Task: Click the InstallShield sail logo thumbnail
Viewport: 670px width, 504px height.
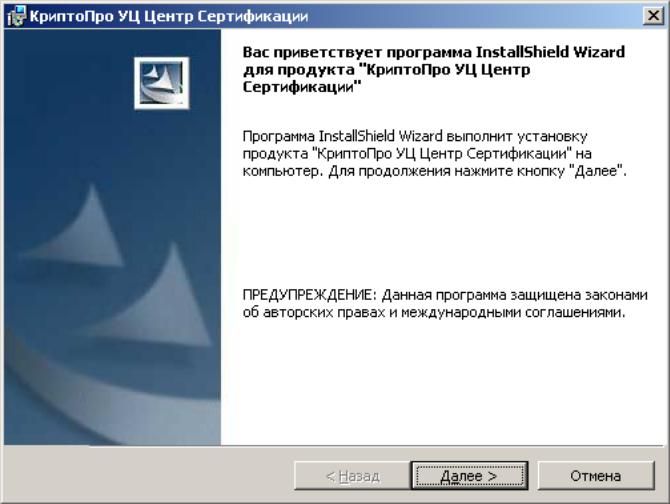Action: pos(161,83)
